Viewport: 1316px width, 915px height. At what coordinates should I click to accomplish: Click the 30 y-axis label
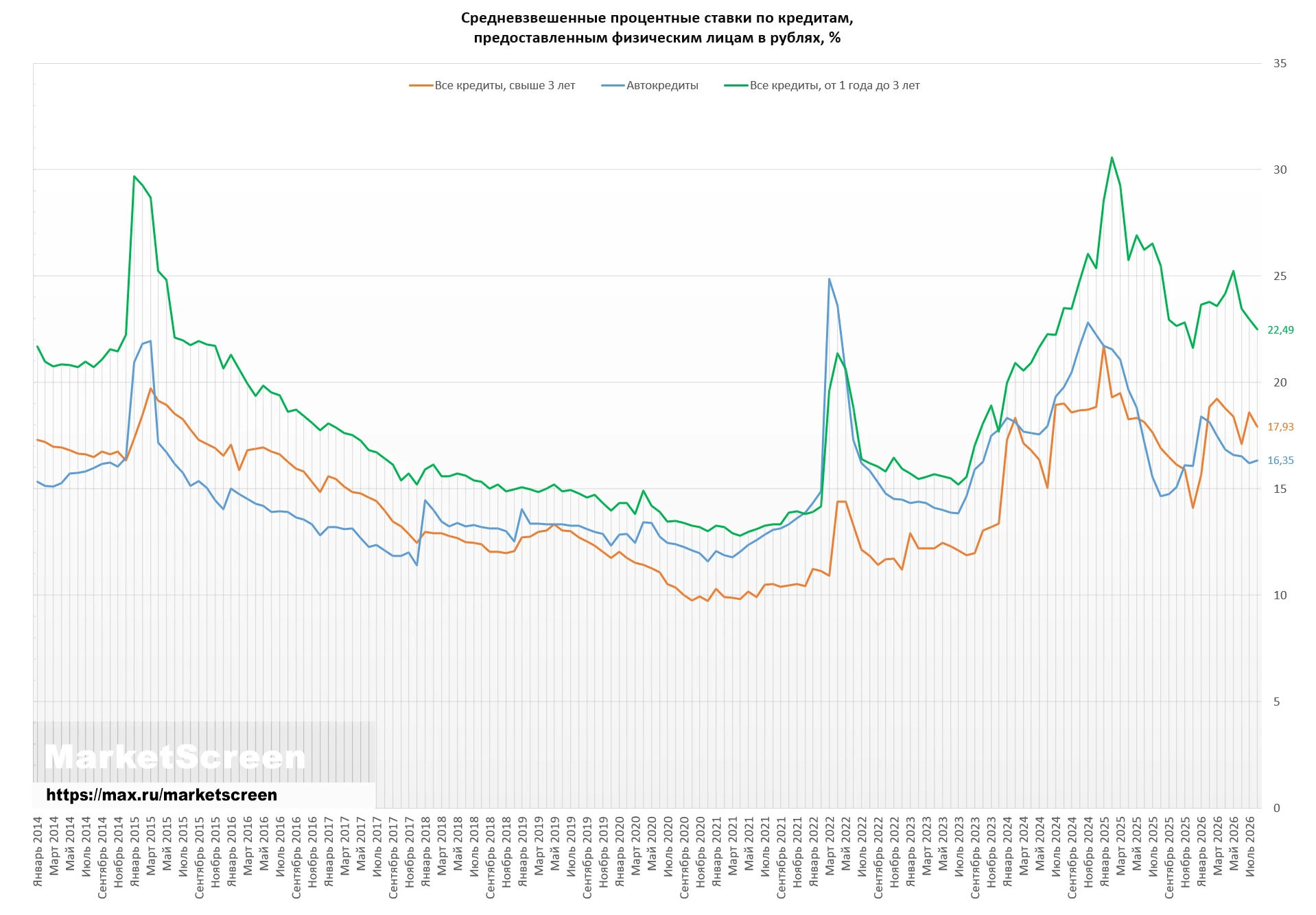(1280, 170)
